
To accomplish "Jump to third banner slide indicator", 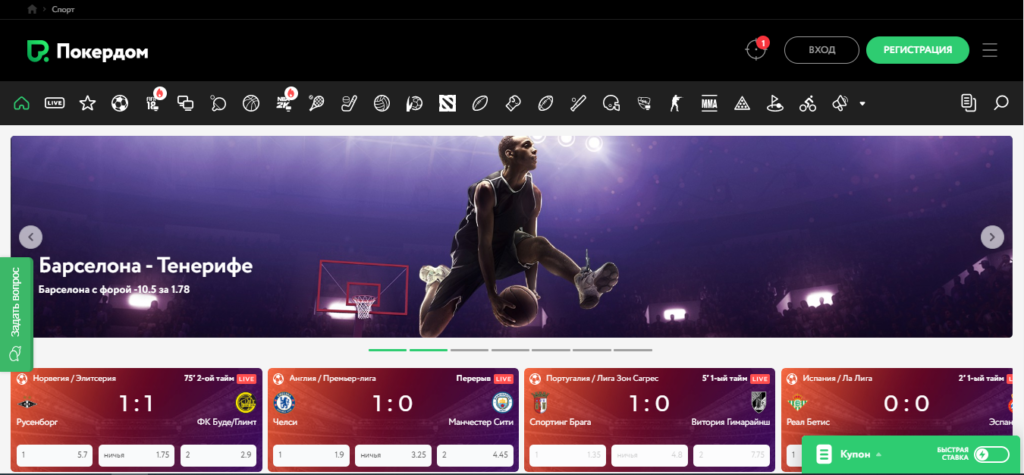I will pyautogui.click(x=469, y=350).
